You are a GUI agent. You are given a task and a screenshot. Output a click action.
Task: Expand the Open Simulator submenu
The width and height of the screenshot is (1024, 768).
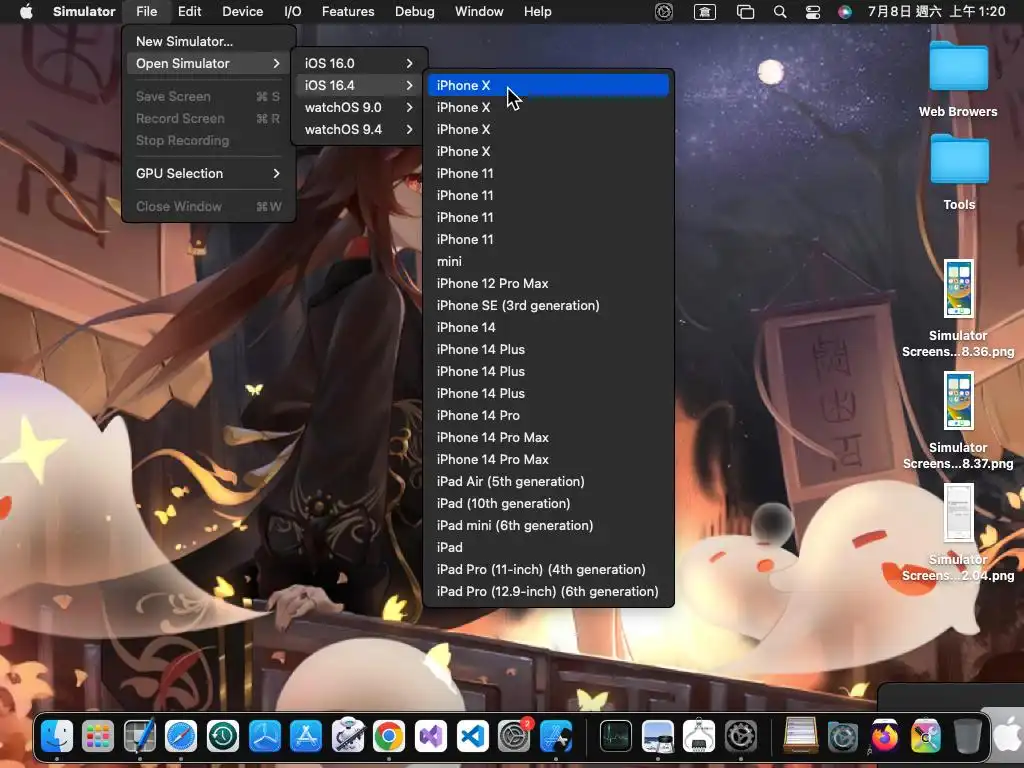coord(208,63)
